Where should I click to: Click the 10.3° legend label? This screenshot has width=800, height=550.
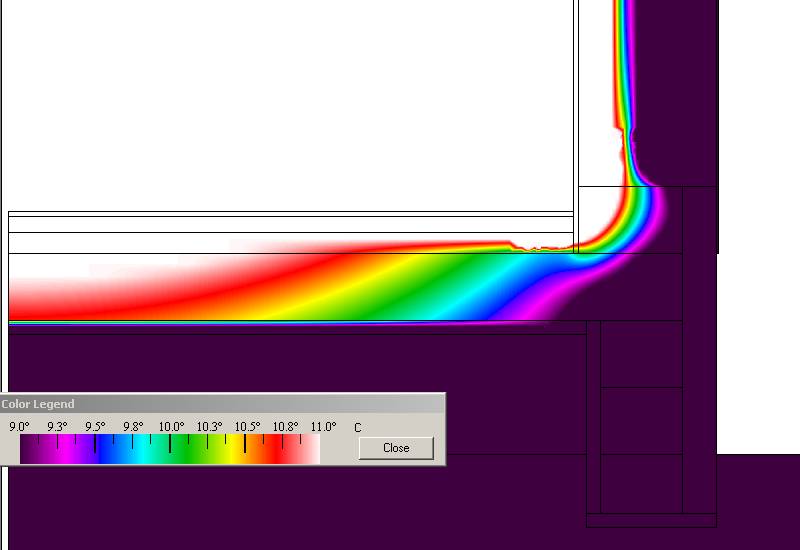pos(209,427)
